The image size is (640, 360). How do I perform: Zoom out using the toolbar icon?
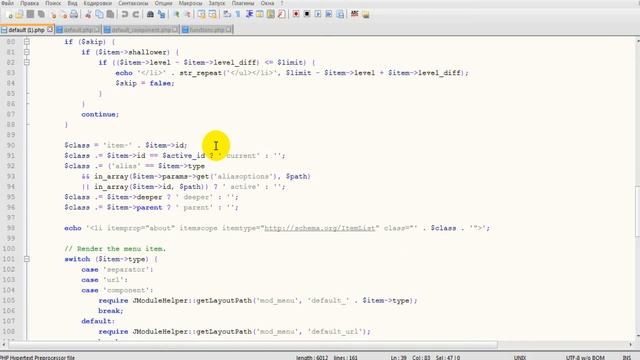coord(187,15)
